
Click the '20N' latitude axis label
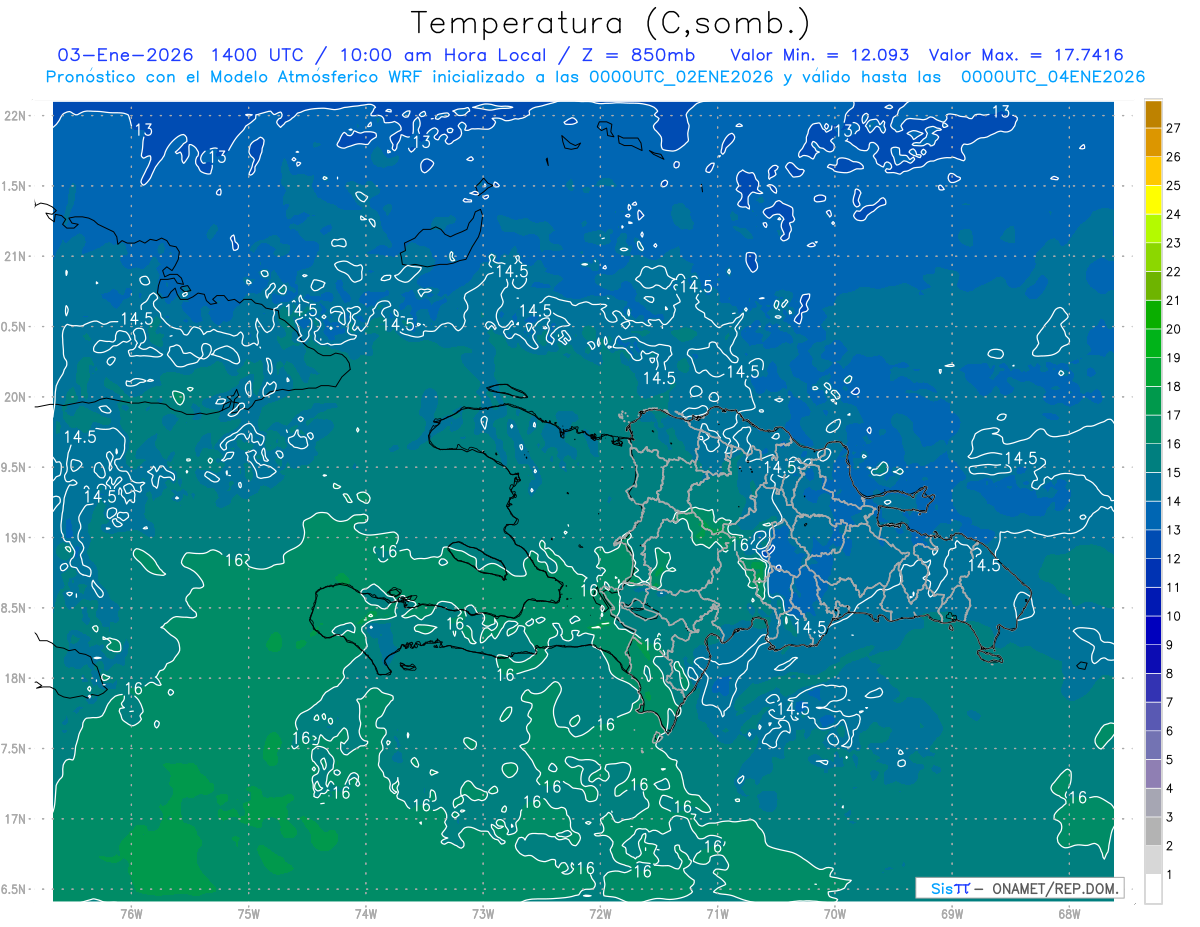click(17, 397)
